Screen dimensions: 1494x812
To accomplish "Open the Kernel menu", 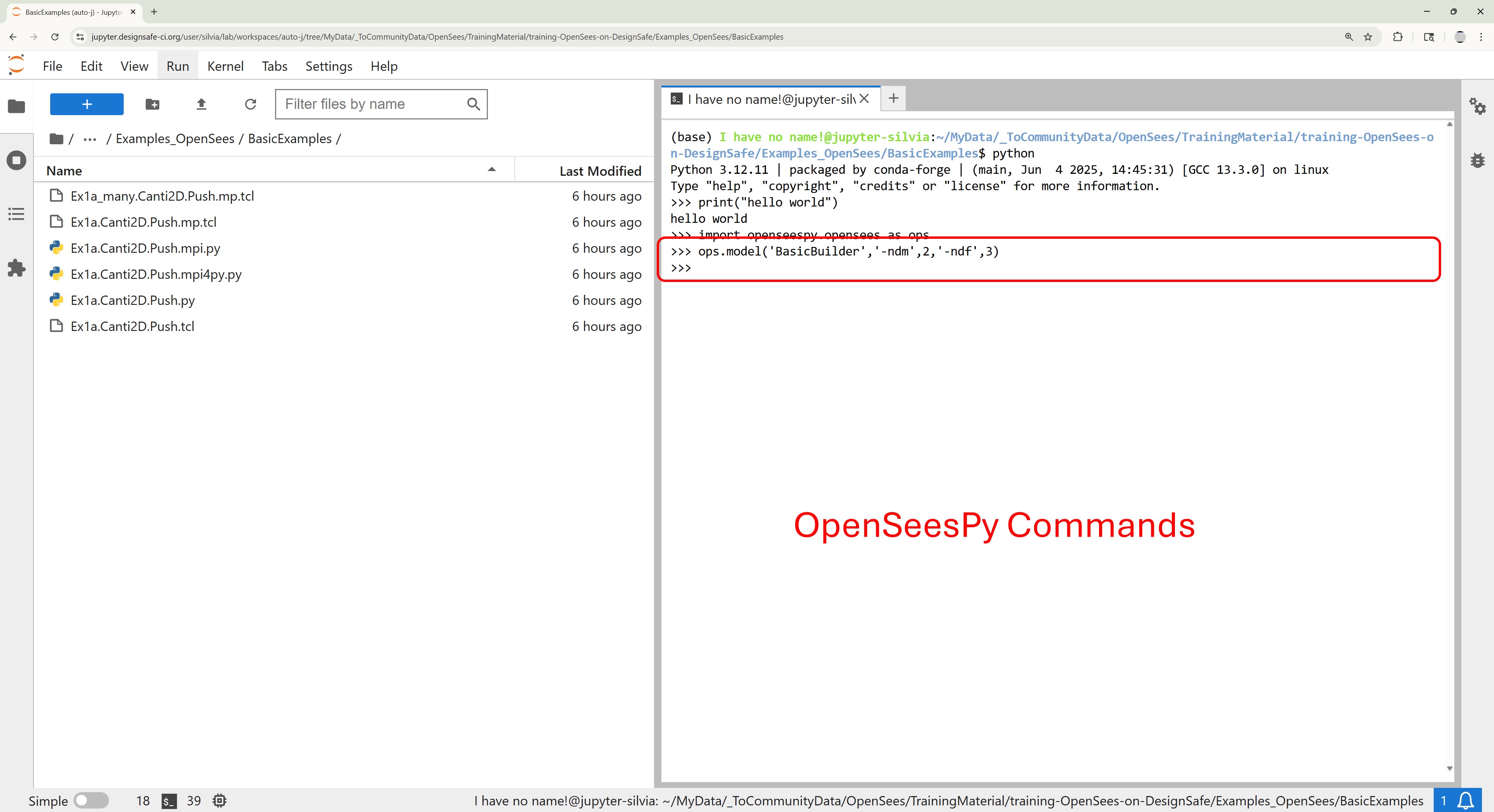I will pos(225,66).
